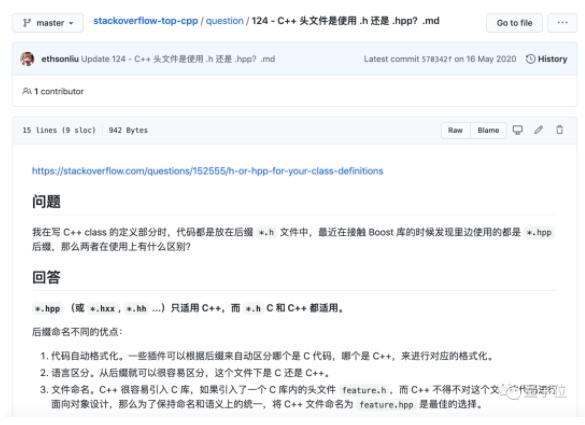Open the stackoverflow-top-cpp repository link
Screen dimensions: 585x425
click(x=146, y=21)
